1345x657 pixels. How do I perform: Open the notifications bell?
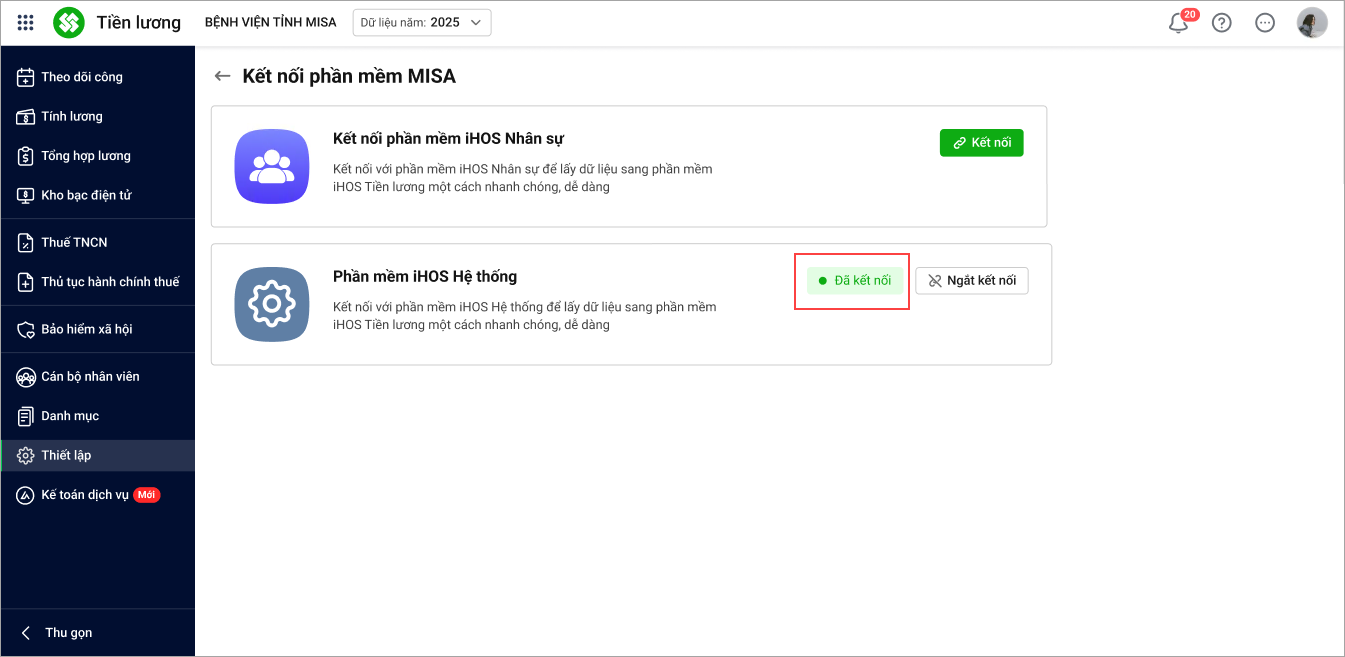pos(1179,23)
